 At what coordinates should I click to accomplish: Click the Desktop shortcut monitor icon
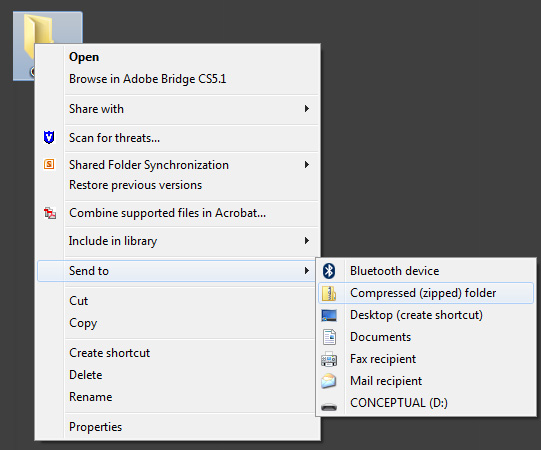click(329, 315)
